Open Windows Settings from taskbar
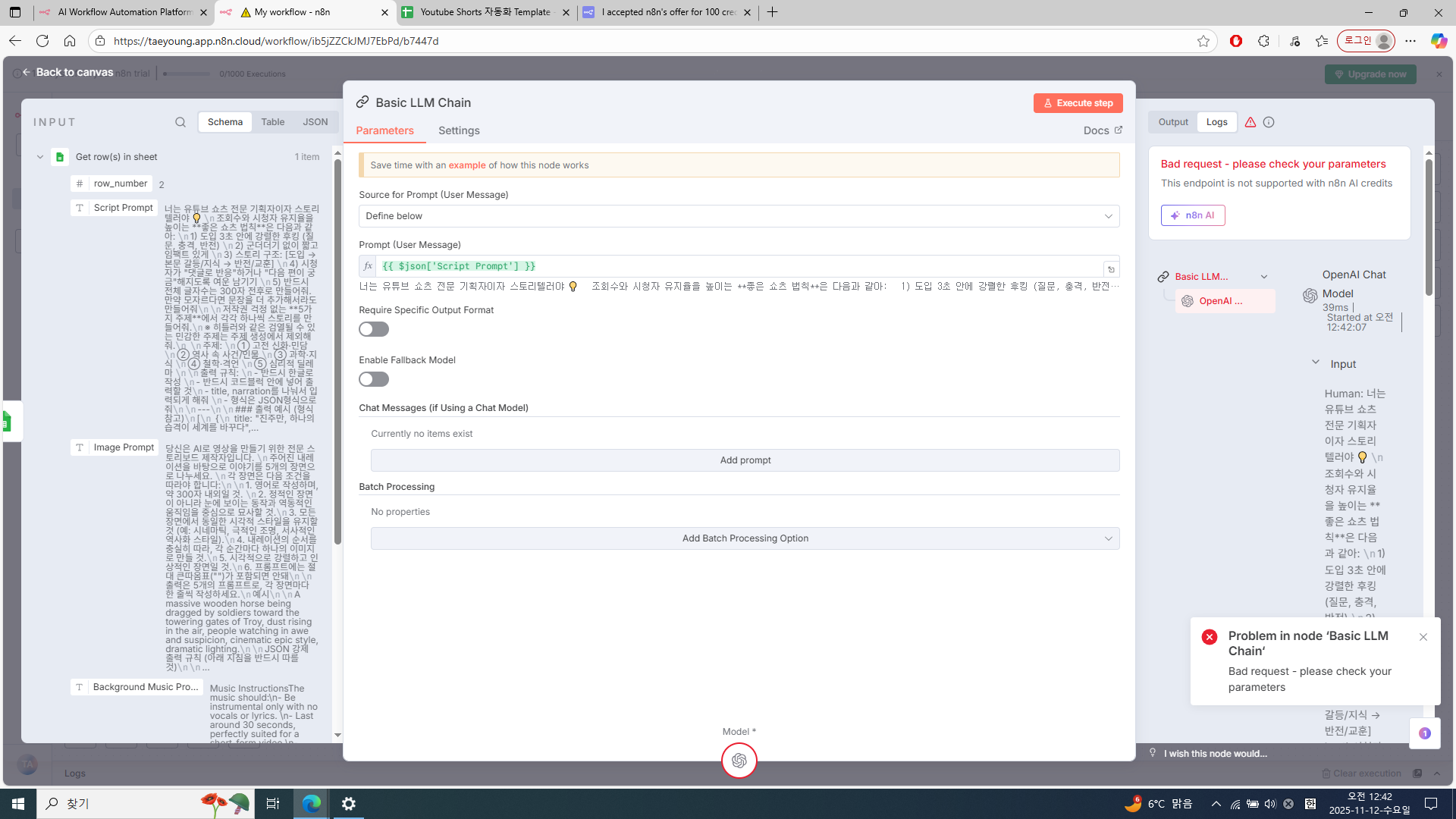1456x819 pixels. click(x=349, y=804)
